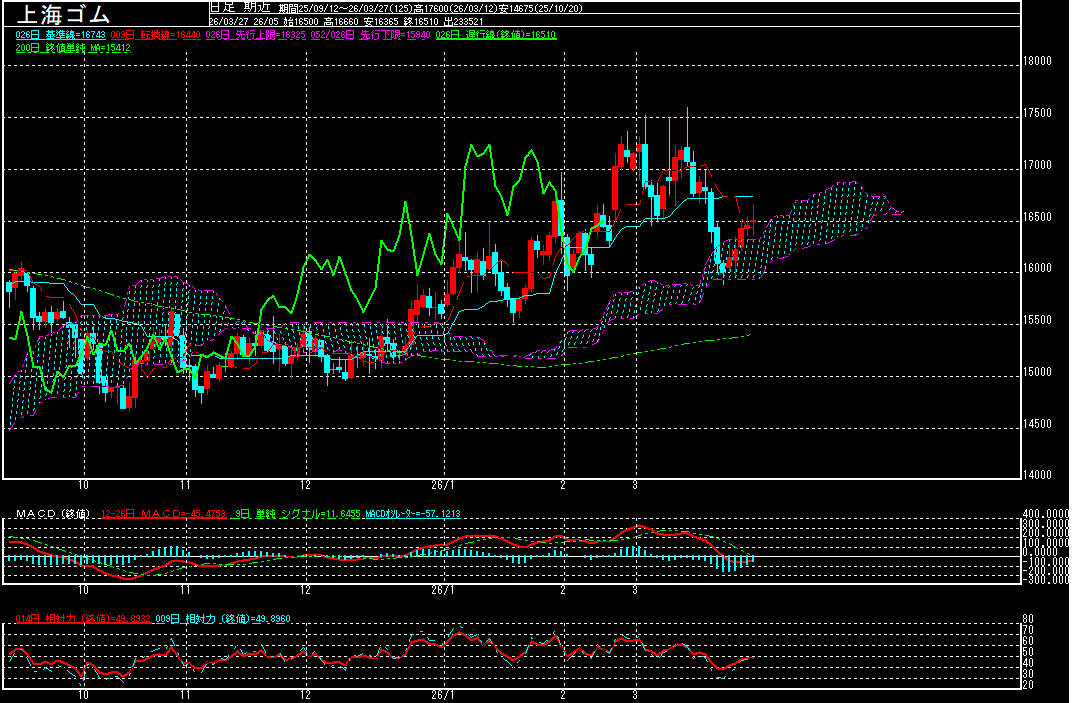The width and height of the screenshot is (1080, 703).
Task: Click the 14000 price axis label
Action: click(x=1039, y=475)
